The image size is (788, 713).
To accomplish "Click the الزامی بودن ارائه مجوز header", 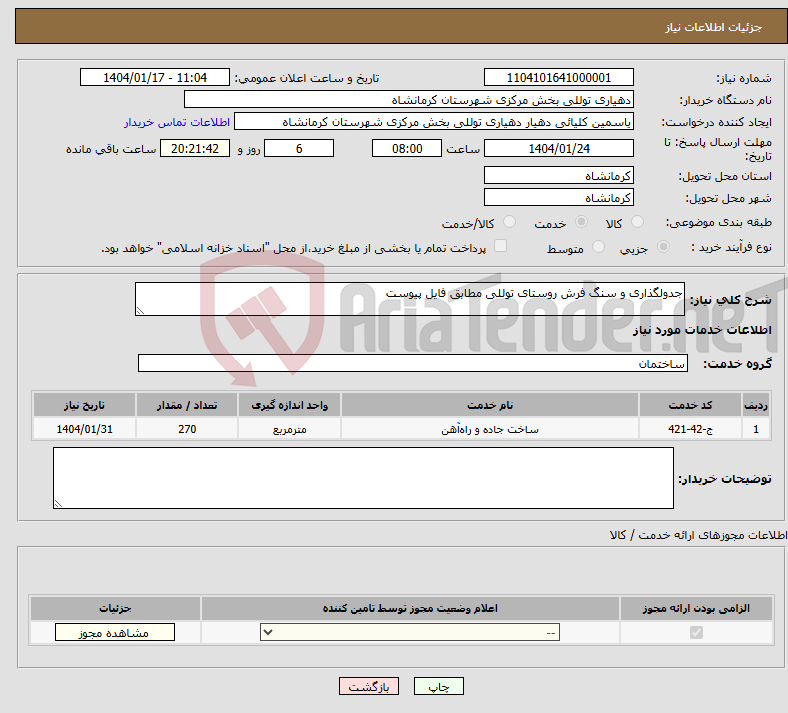I will [x=696, y=608].
